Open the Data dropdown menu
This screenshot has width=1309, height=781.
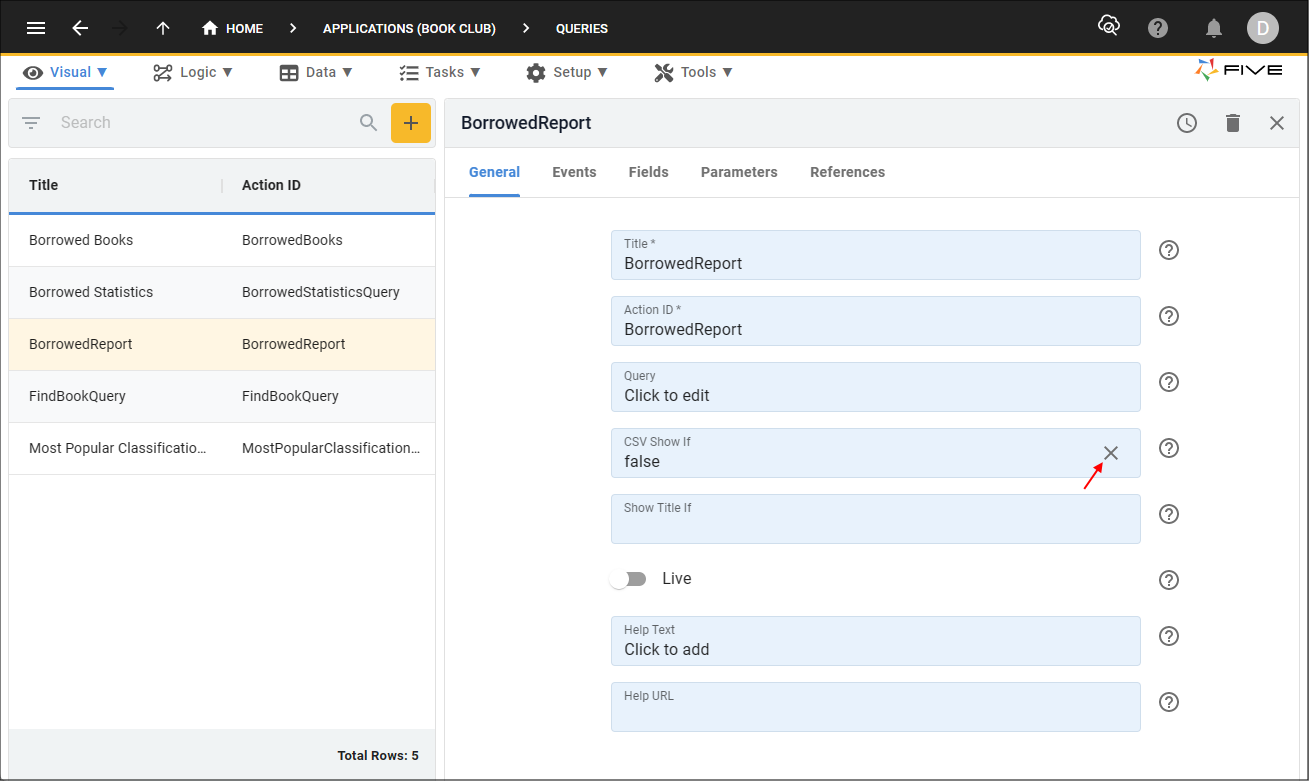[316, 72]
